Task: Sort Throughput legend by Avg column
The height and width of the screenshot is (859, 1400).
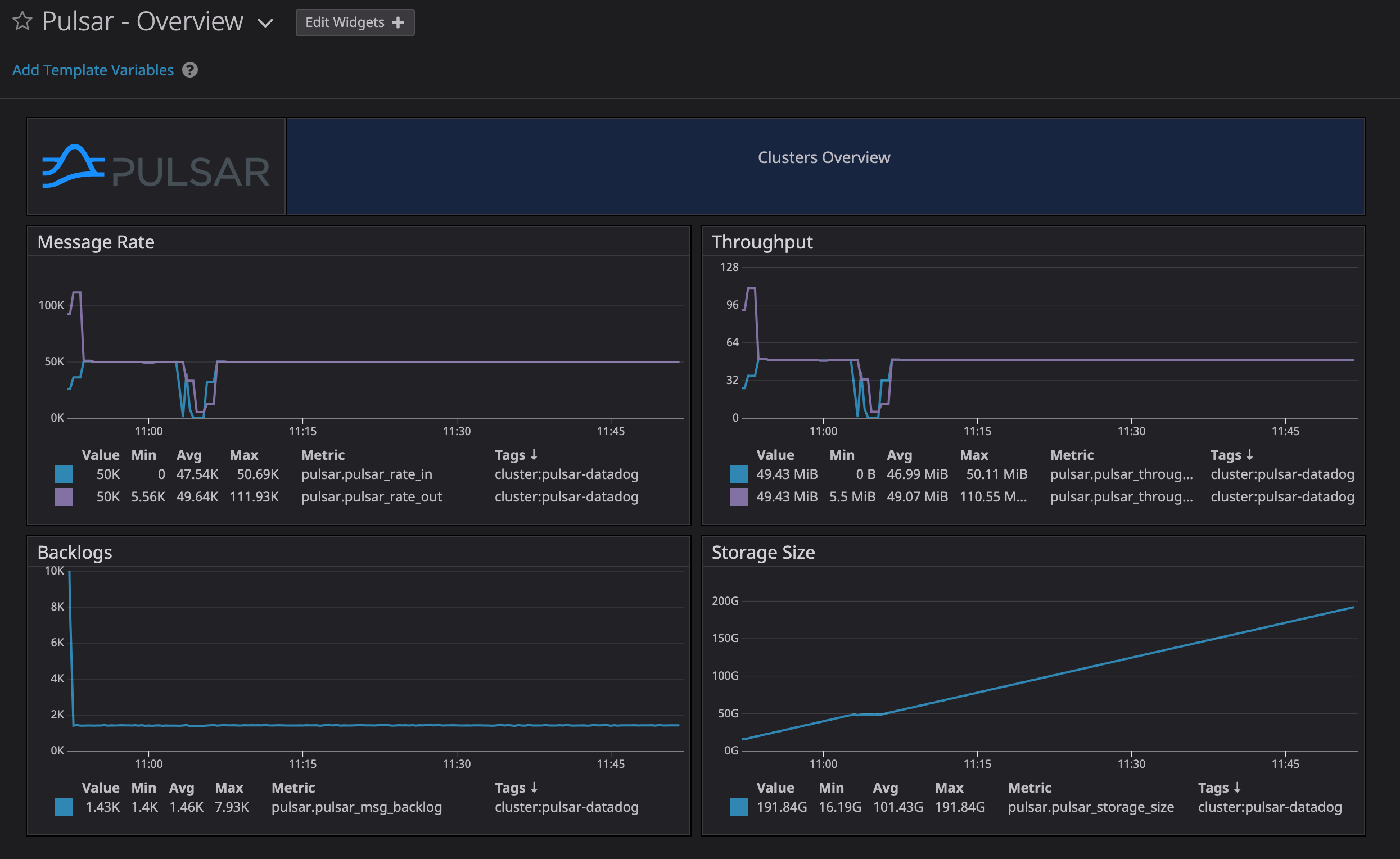Action: pos(899,455)
